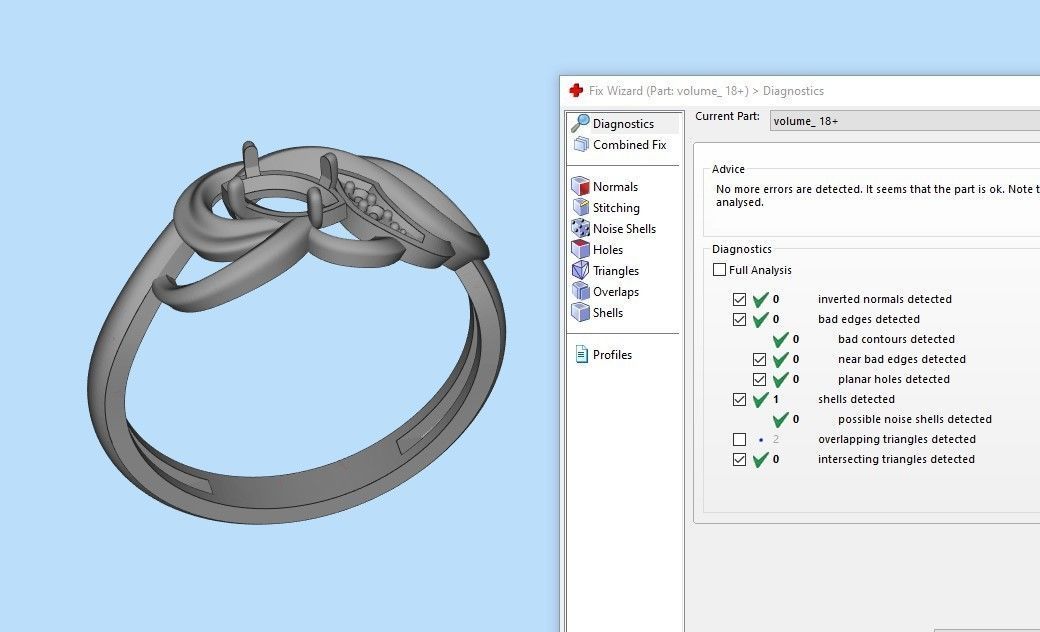This screenshot has width=1040, height=632.
Task: Click the 'shells detected' label
Action: point(856,399)
